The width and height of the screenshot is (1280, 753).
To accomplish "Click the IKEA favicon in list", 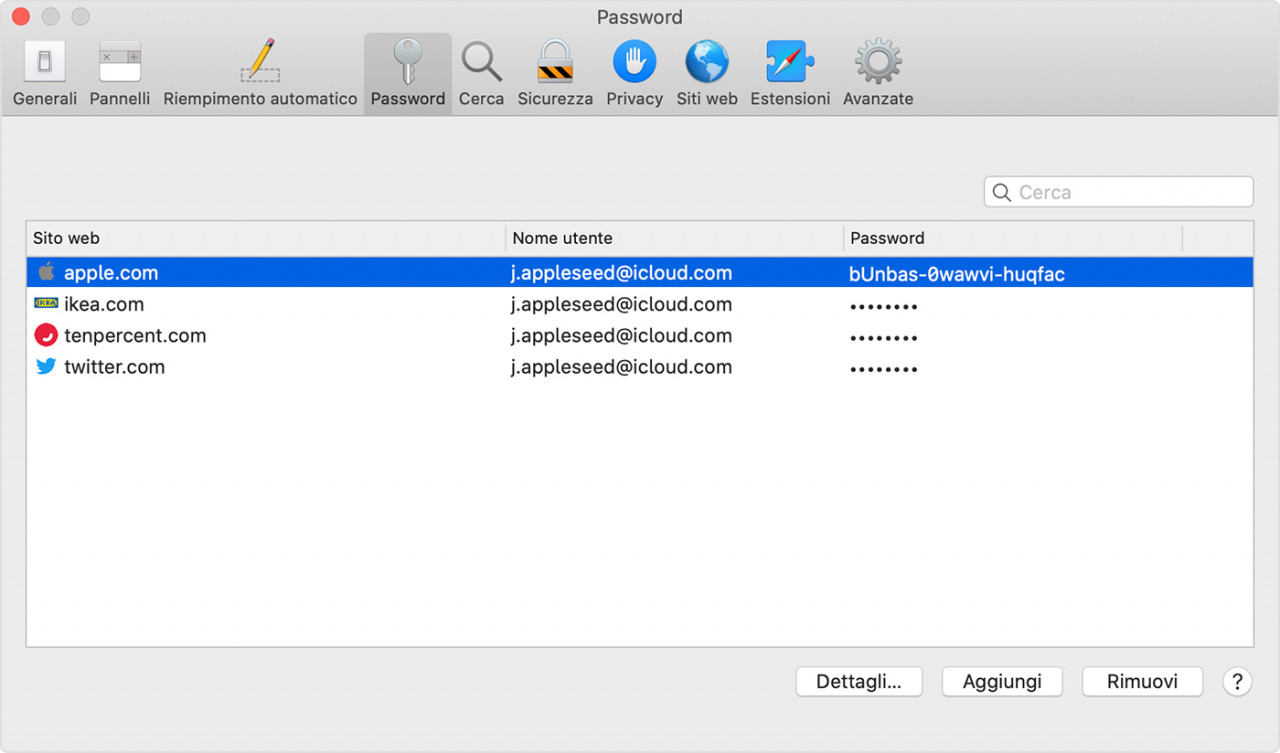I will tap(46, 302).
